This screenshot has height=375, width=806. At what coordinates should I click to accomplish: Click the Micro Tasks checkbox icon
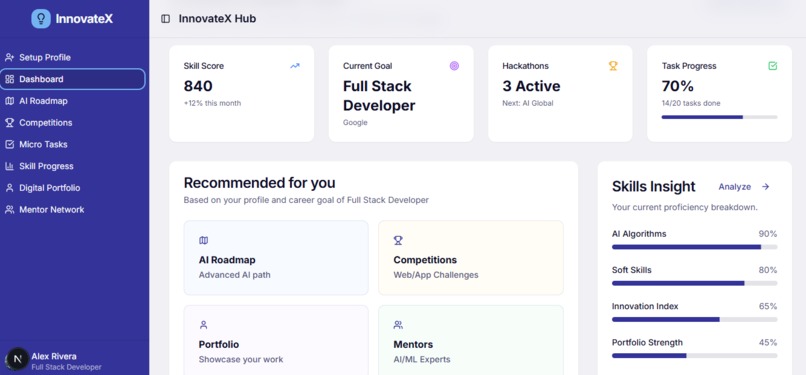9,144
